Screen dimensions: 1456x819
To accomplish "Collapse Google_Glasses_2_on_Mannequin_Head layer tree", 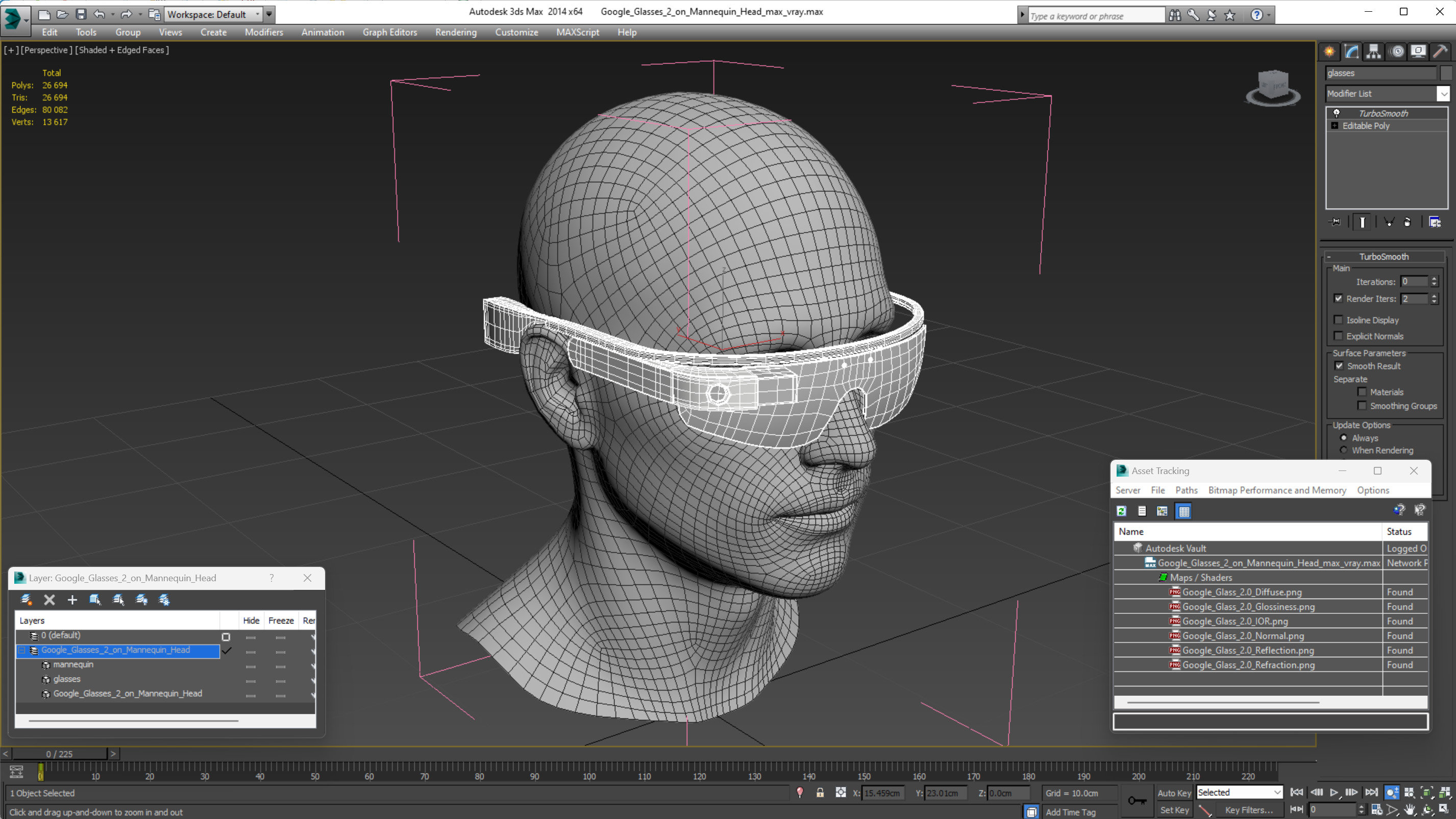I will pyautogui.click(x=22, y=650).
